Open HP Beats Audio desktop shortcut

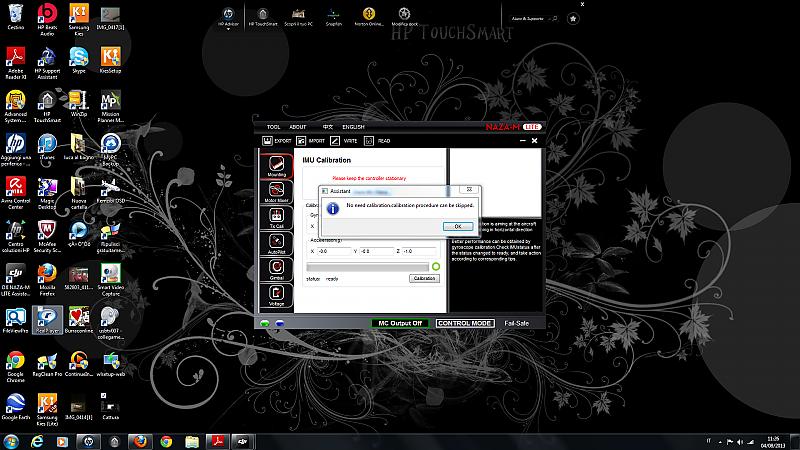tap(47, 19)
